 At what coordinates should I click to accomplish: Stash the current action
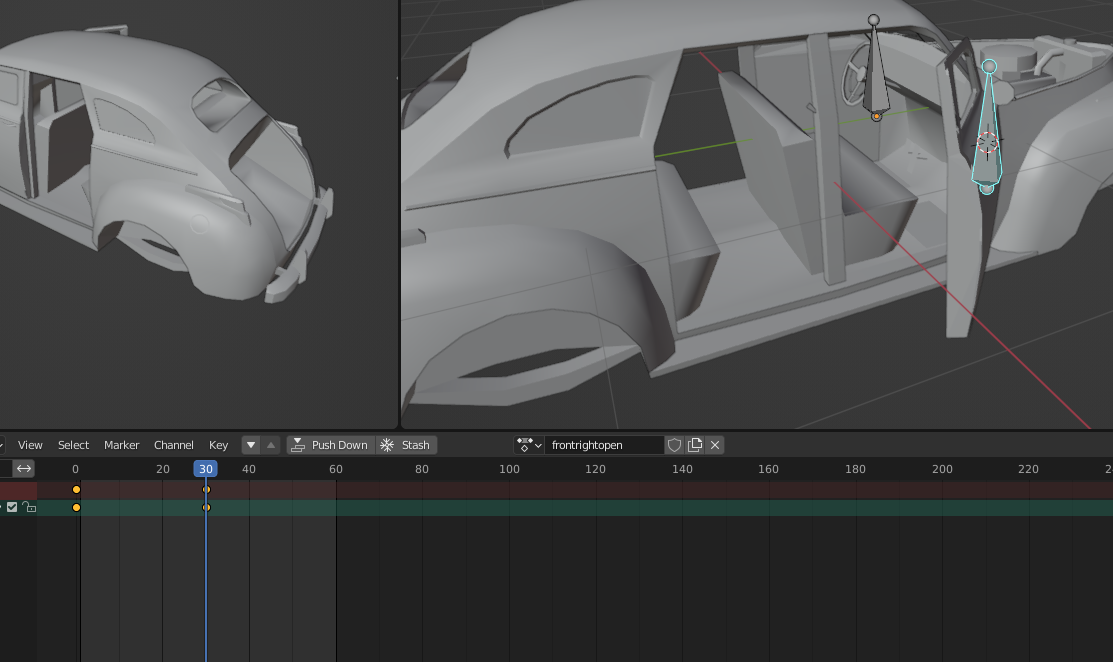click(x=406, y=445)
